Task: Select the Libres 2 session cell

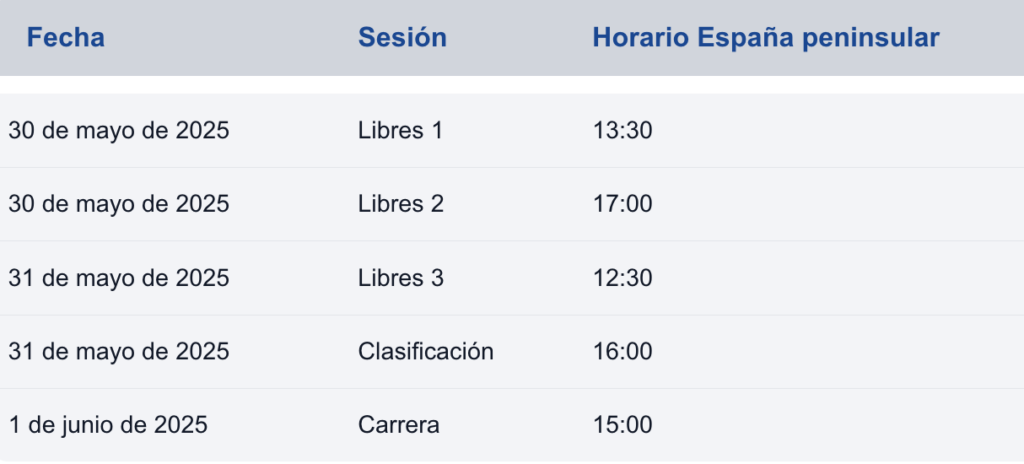Action: pos(400,204)
